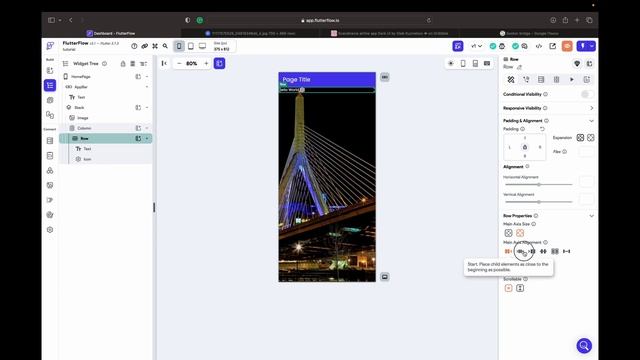Select Space Around main axis alignment
The image size is (640, 360).
tap(555, 251)
